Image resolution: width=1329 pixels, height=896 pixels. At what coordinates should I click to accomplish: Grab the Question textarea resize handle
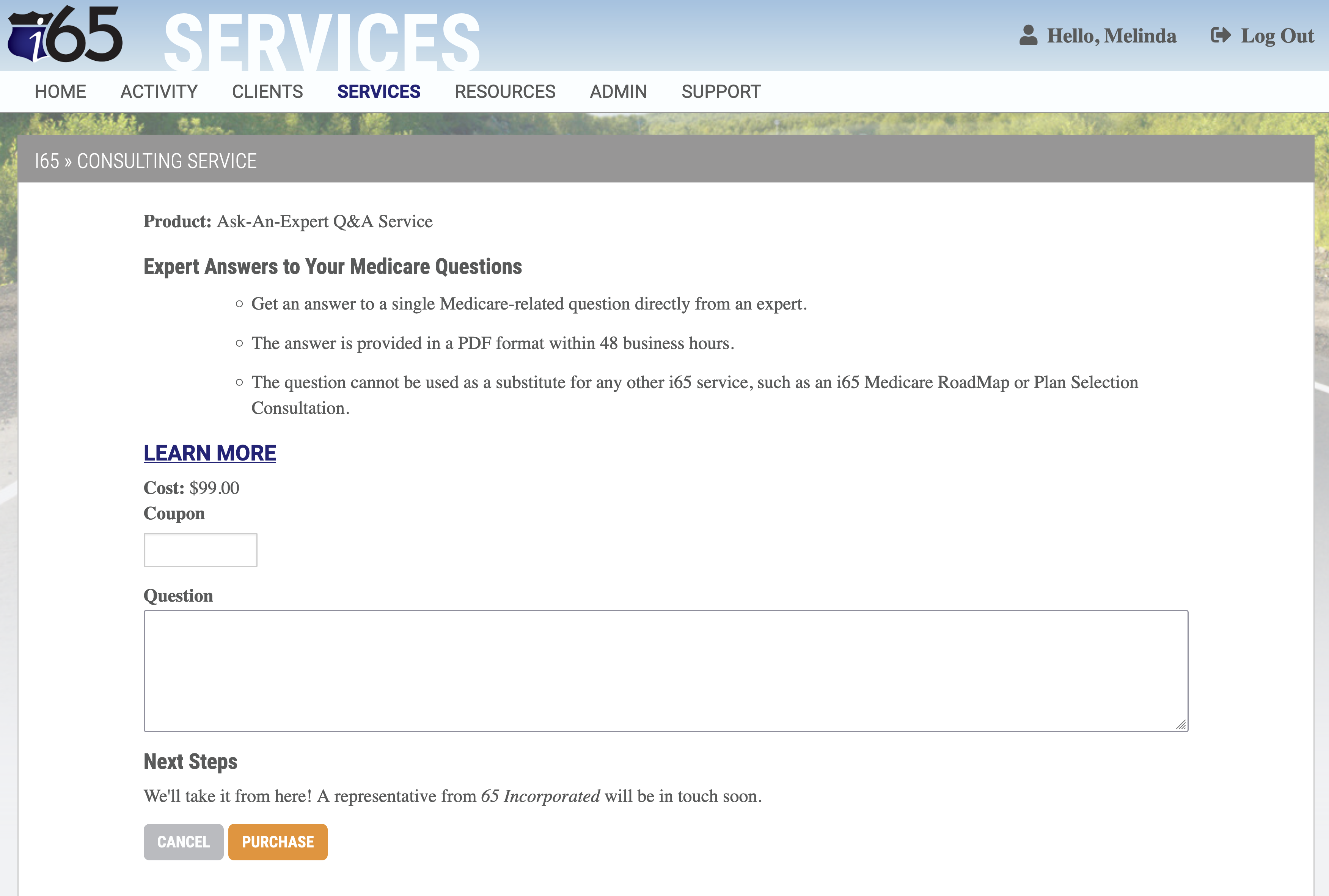click(1181, 725)
